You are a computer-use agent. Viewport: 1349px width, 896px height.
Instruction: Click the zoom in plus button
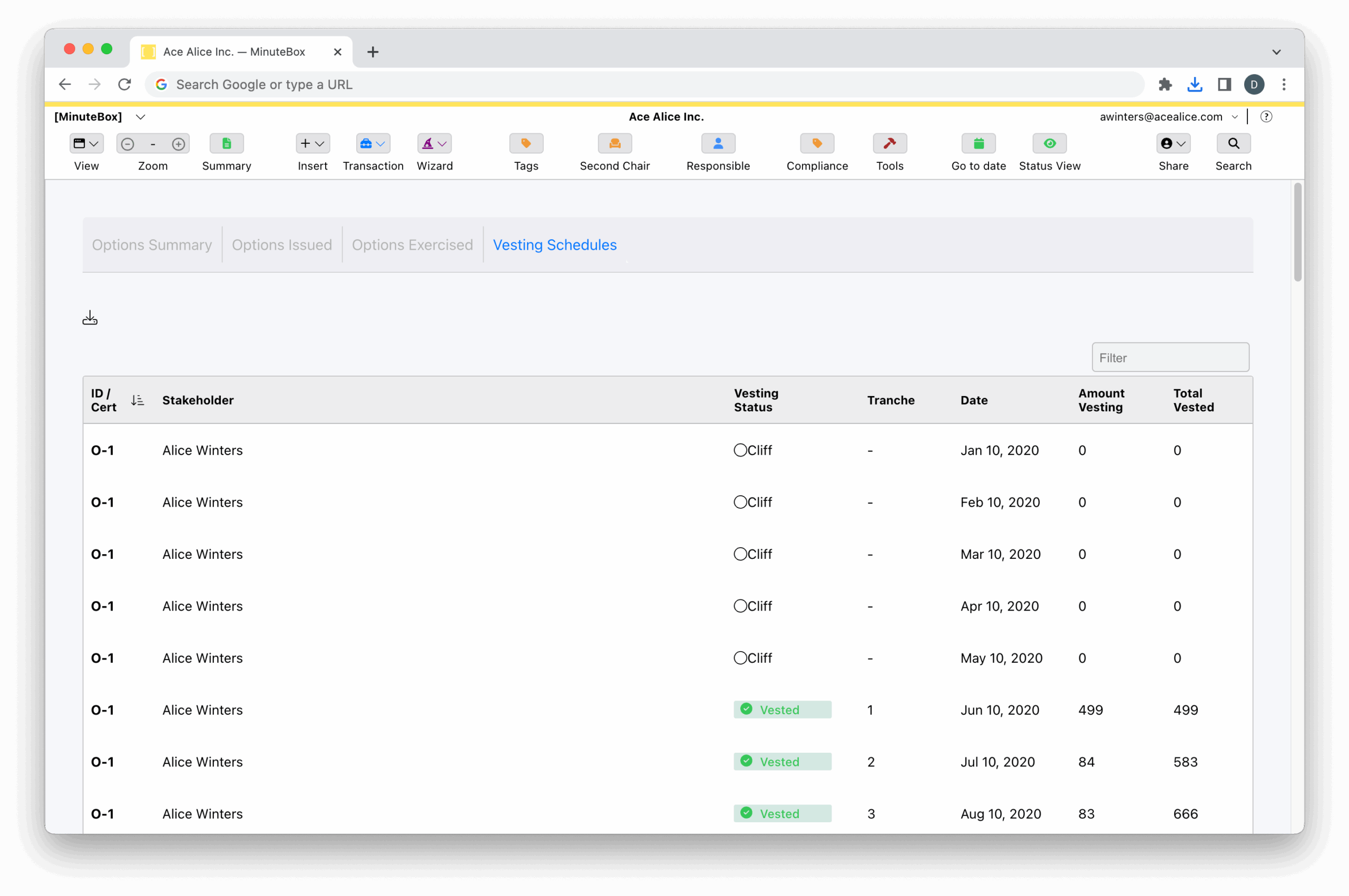[178, 144]
